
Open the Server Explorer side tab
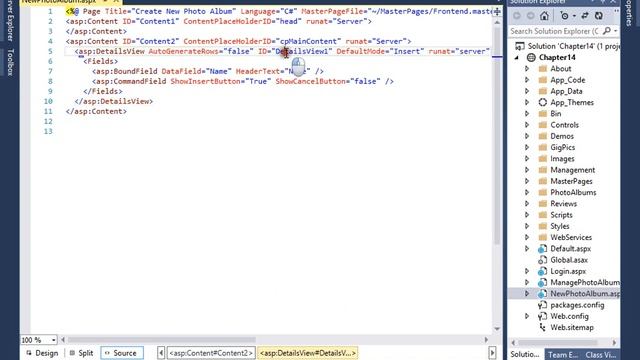pos(10,21)
